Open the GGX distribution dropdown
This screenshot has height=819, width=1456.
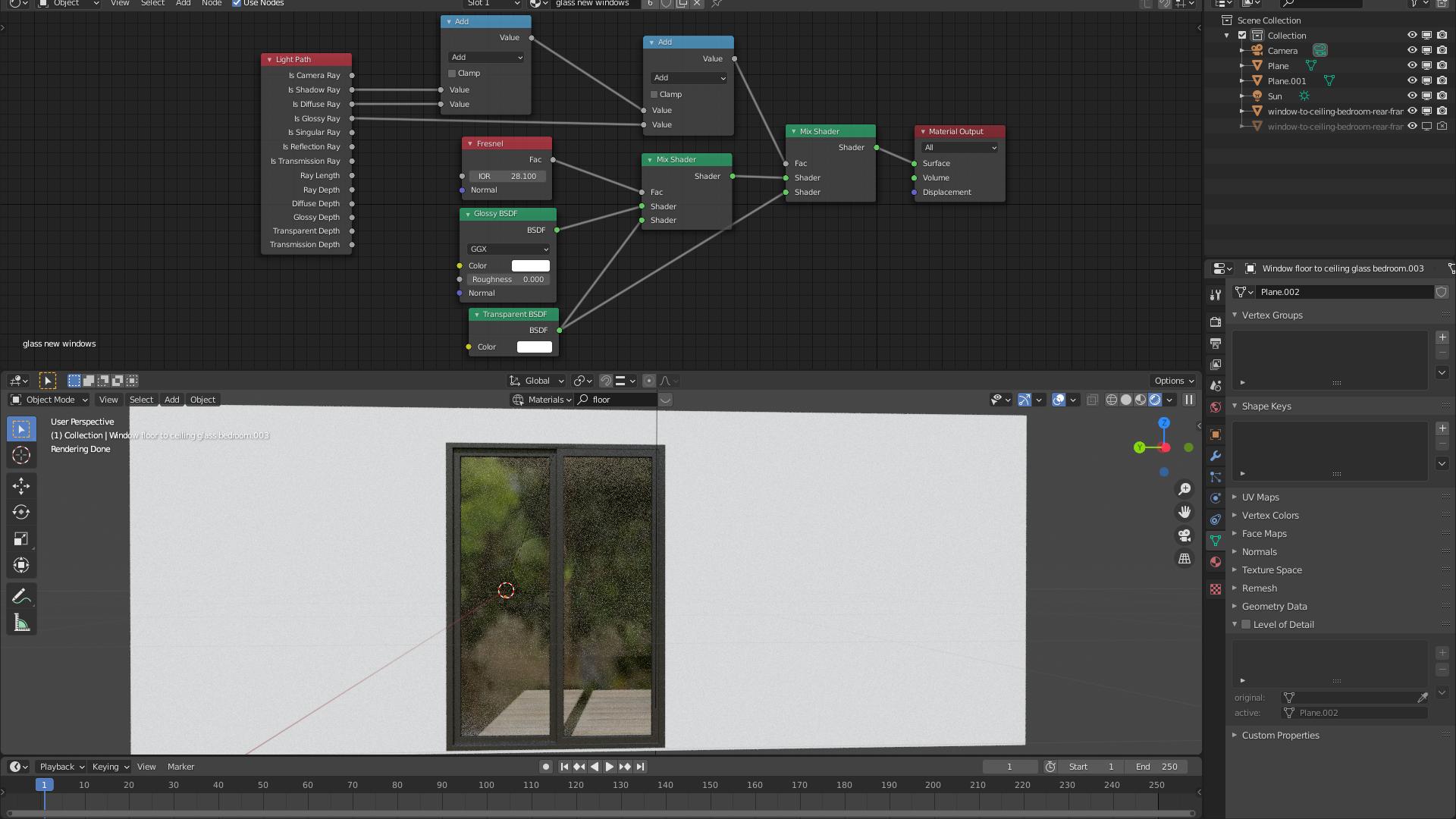508,249
